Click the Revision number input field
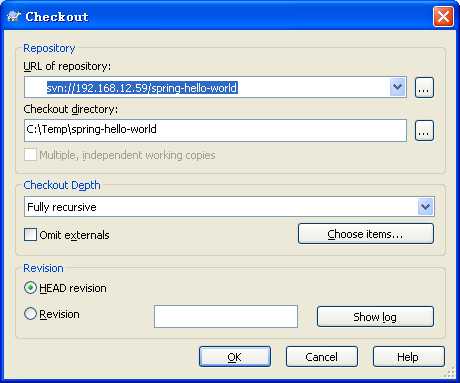 226,316
